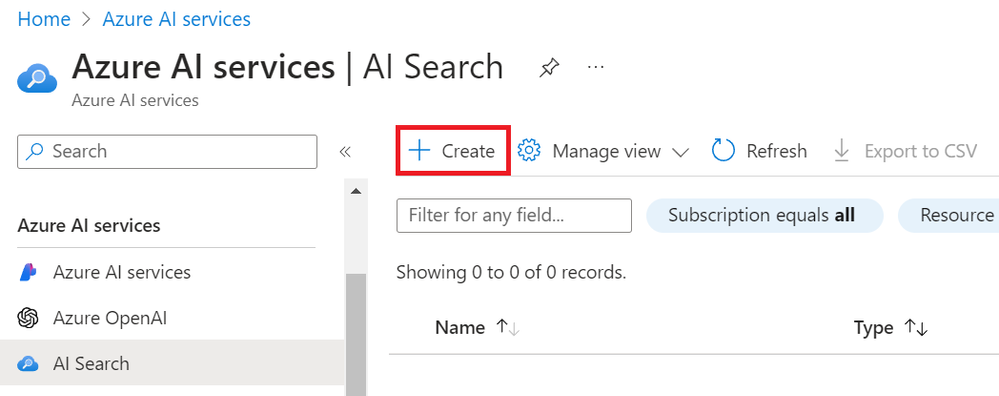999x396 pixels.
Task: Pin the AI Search page to dashboard
Action: pyautogui.click(x=549, y=68)
